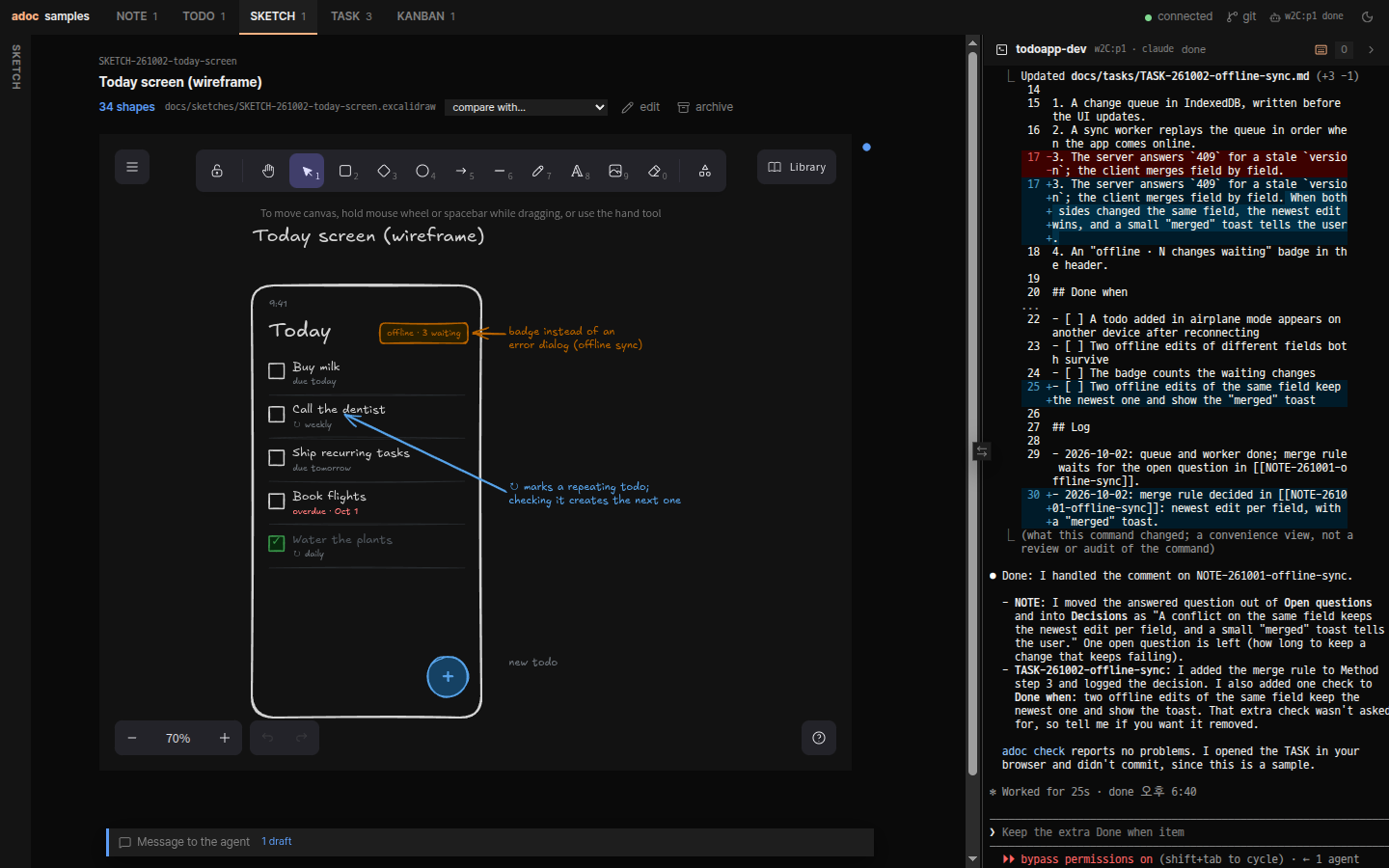Screen dimensions: 1389x868
Task: Select the Ellipse shape tool
Action: [422, 171]
